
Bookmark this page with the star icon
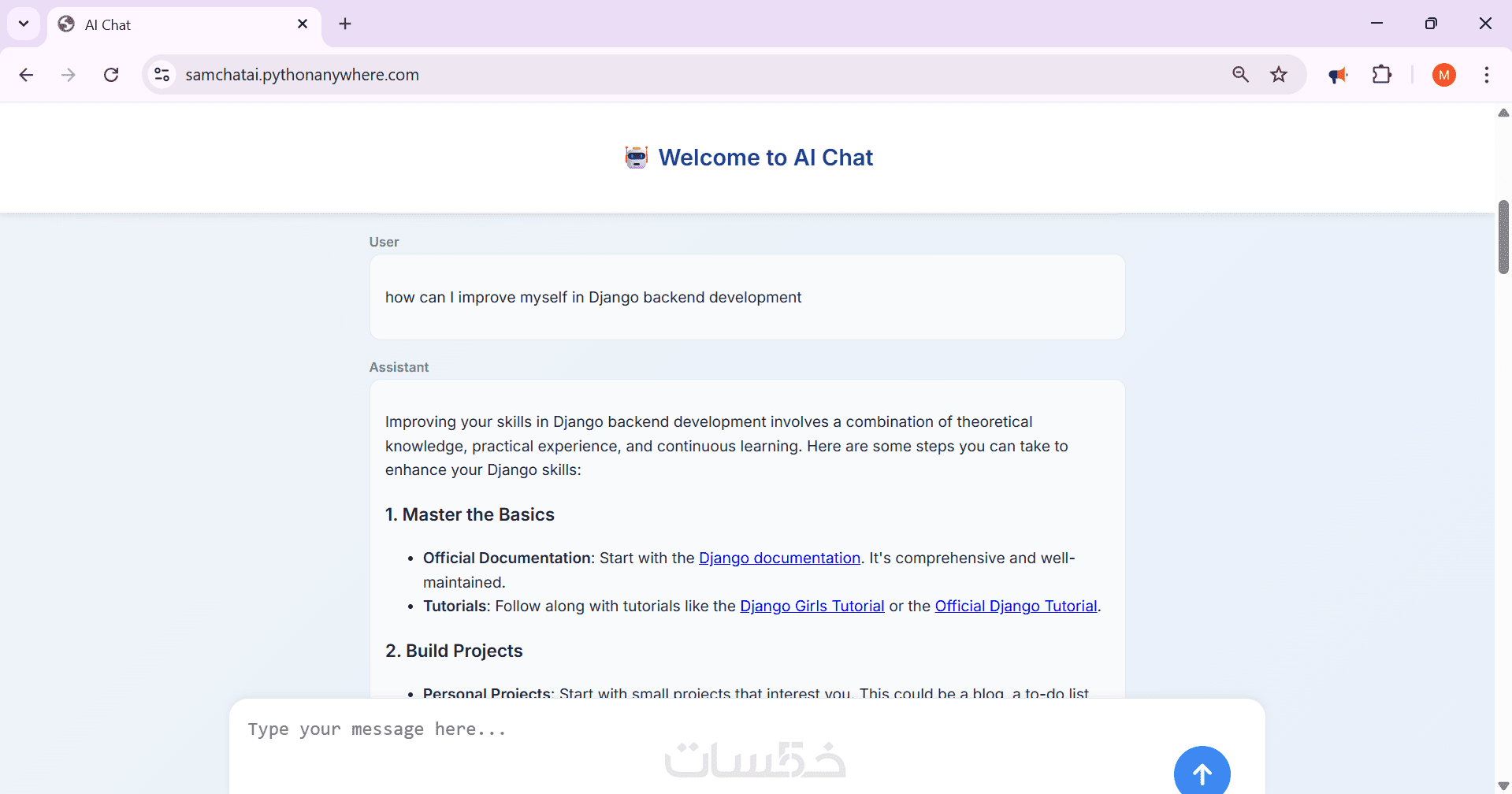click(1278, 75)
